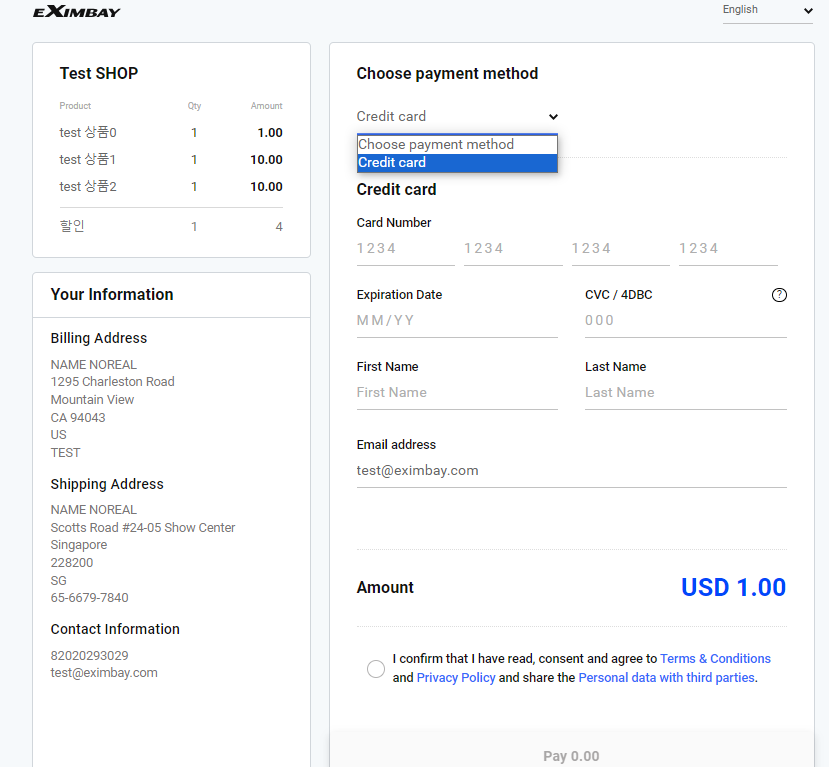Open the English language dropdown
Viewport: 829px width, 767px height.
767,11
